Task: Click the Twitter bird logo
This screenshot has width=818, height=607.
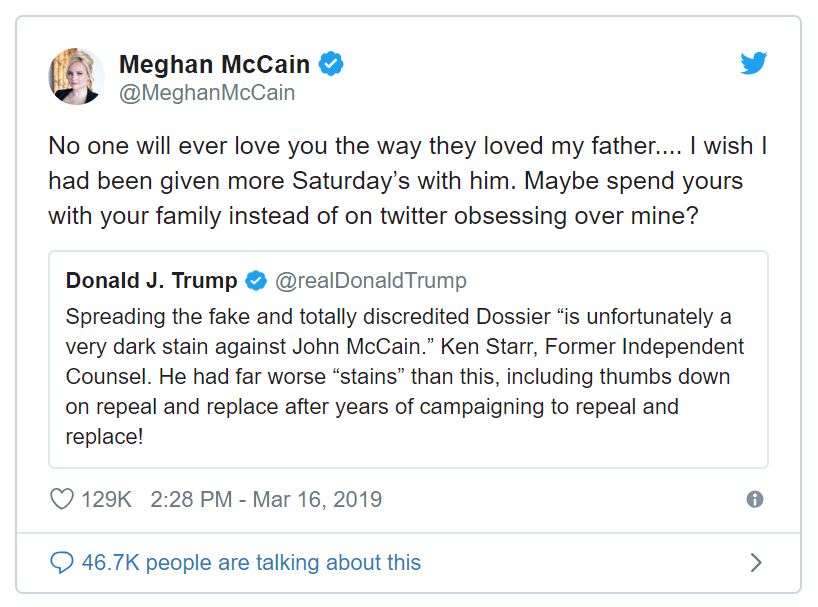Action: pyautogui.click(x=753, y=64)
